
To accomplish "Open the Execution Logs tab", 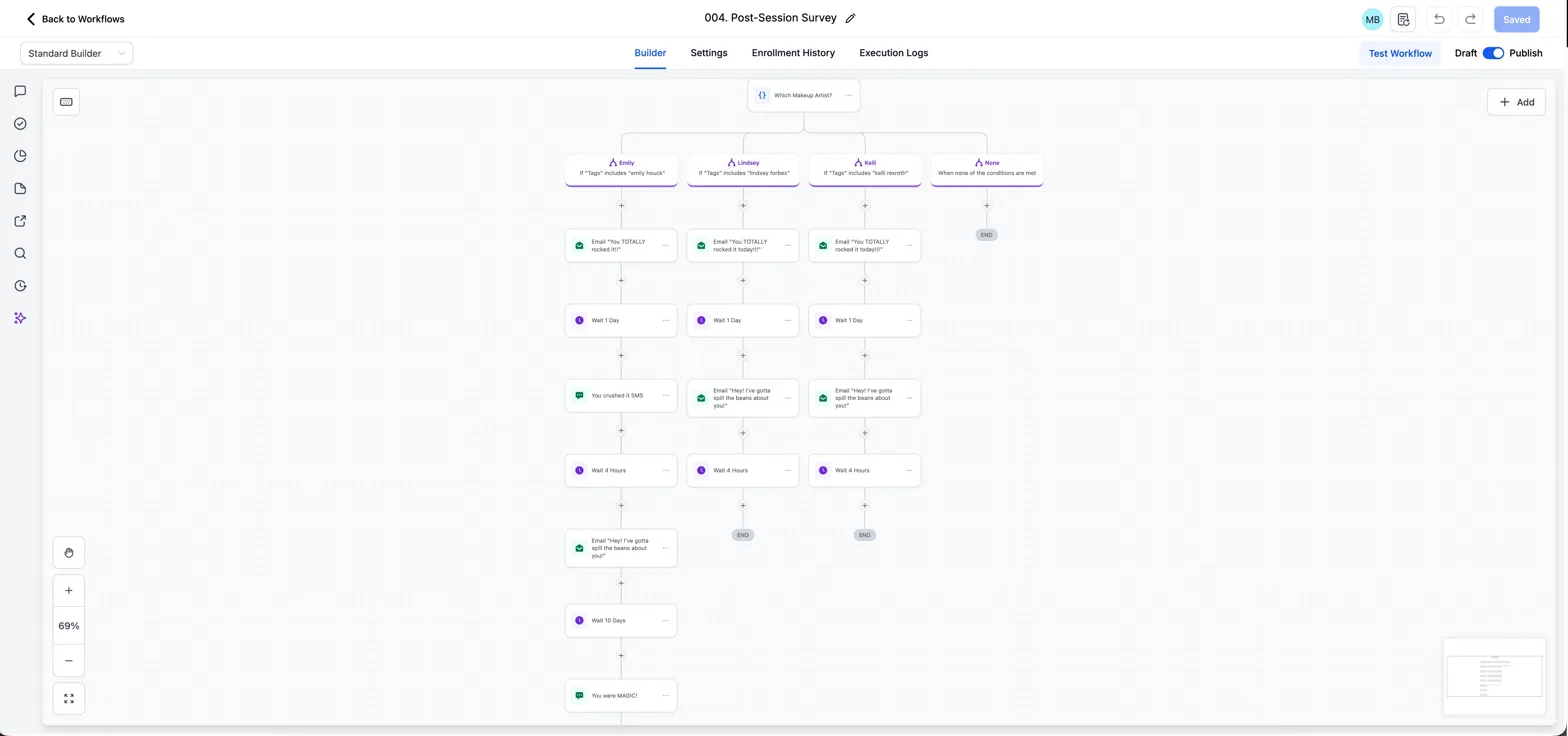I will 893,53.
